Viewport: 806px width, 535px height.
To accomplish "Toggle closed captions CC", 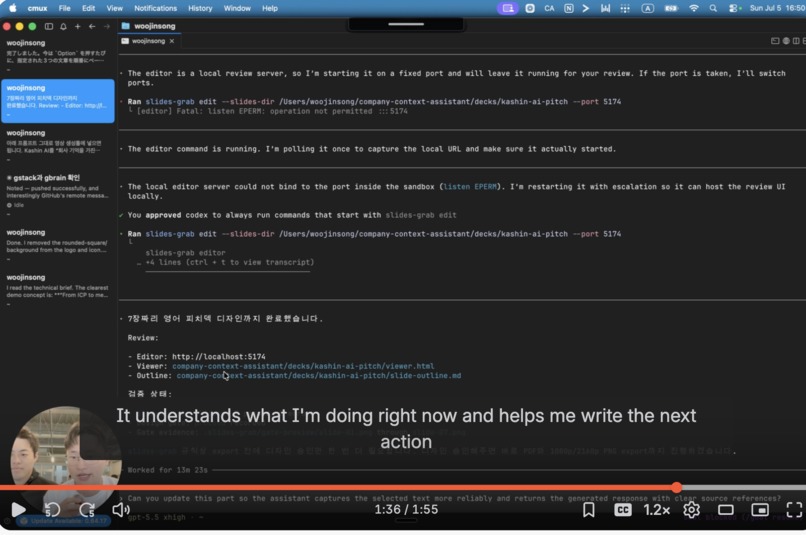I will 622,509.
